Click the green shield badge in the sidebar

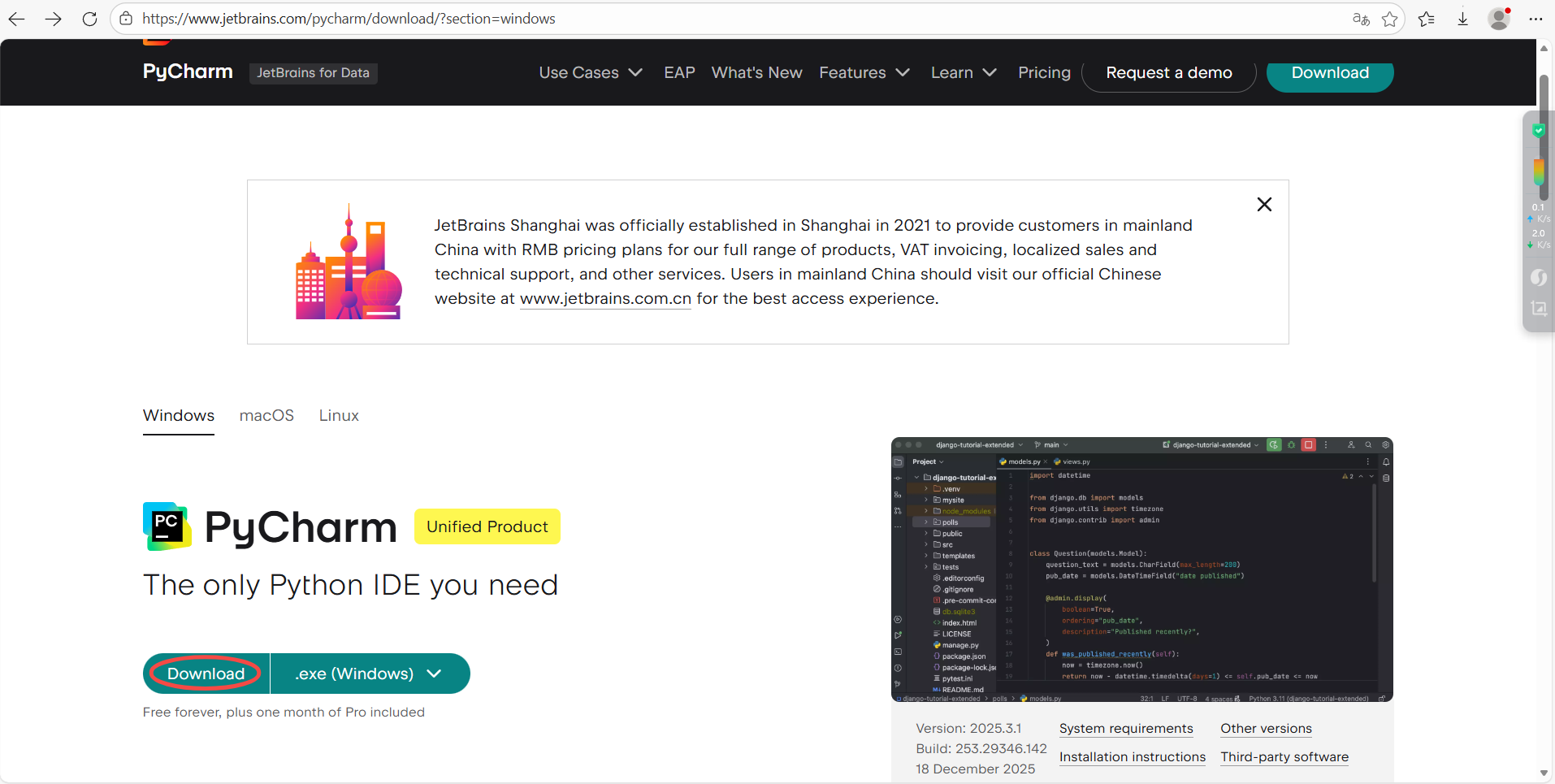tap(1538, 131)
